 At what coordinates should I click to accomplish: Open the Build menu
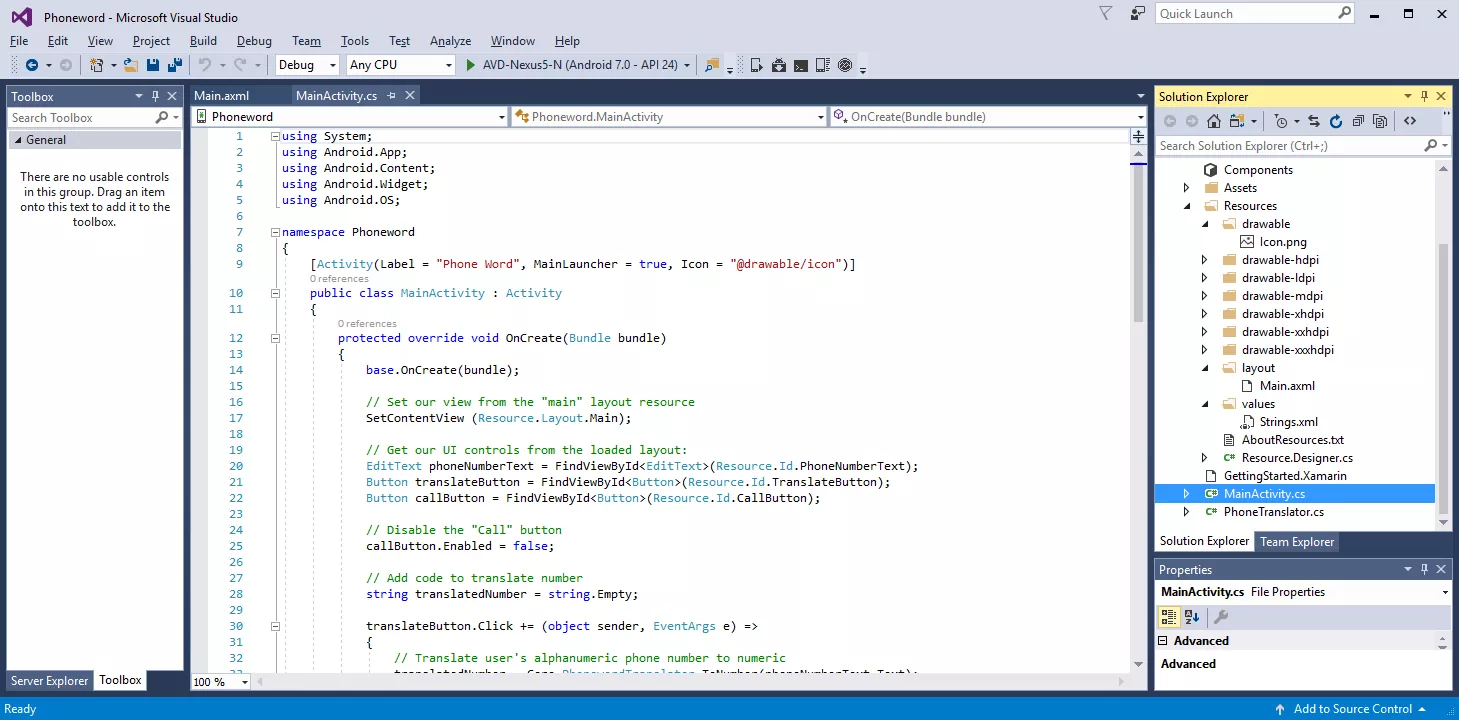click(203, 41)
